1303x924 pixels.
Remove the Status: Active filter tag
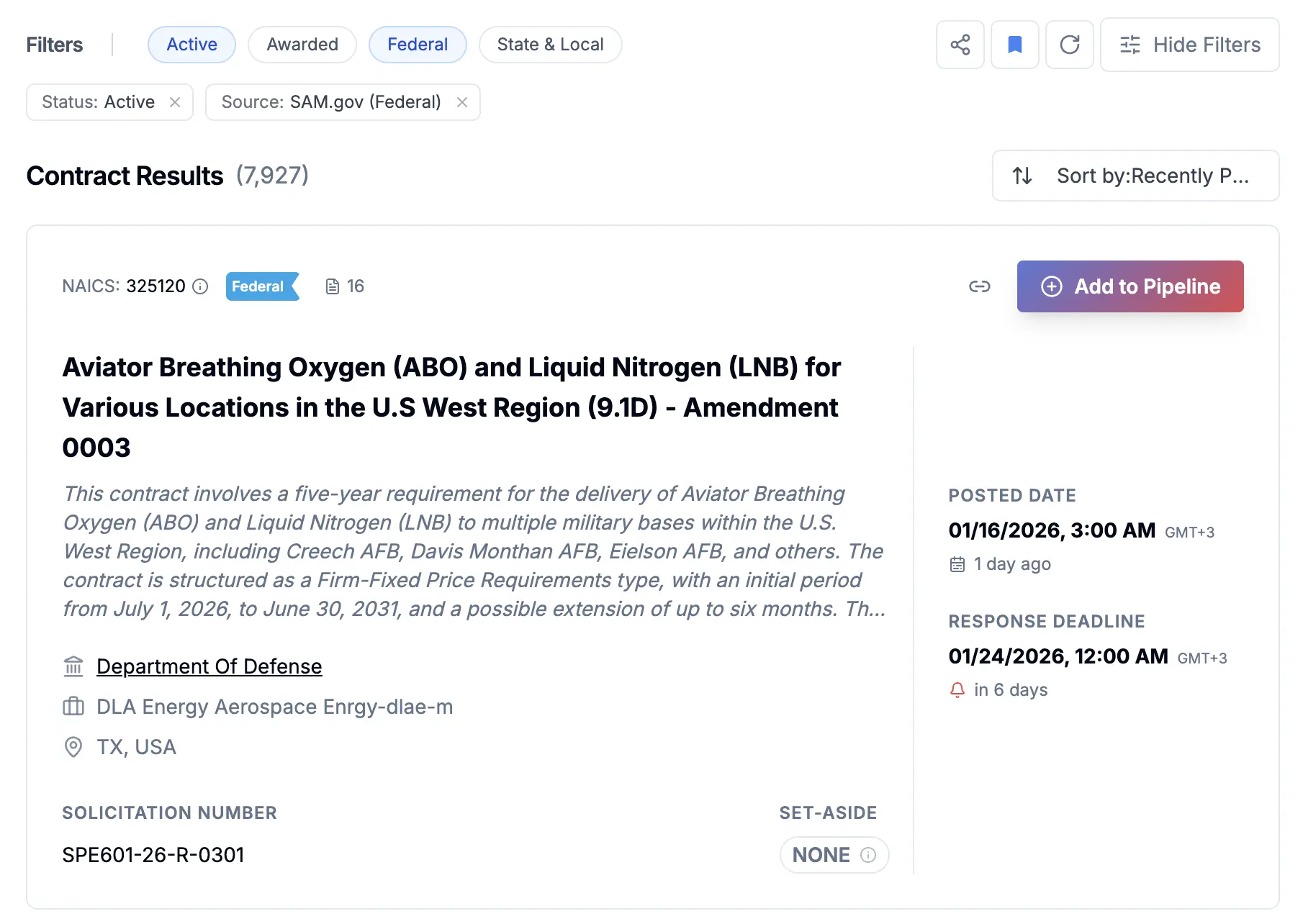pyautogui.click(x=175, y=102)
